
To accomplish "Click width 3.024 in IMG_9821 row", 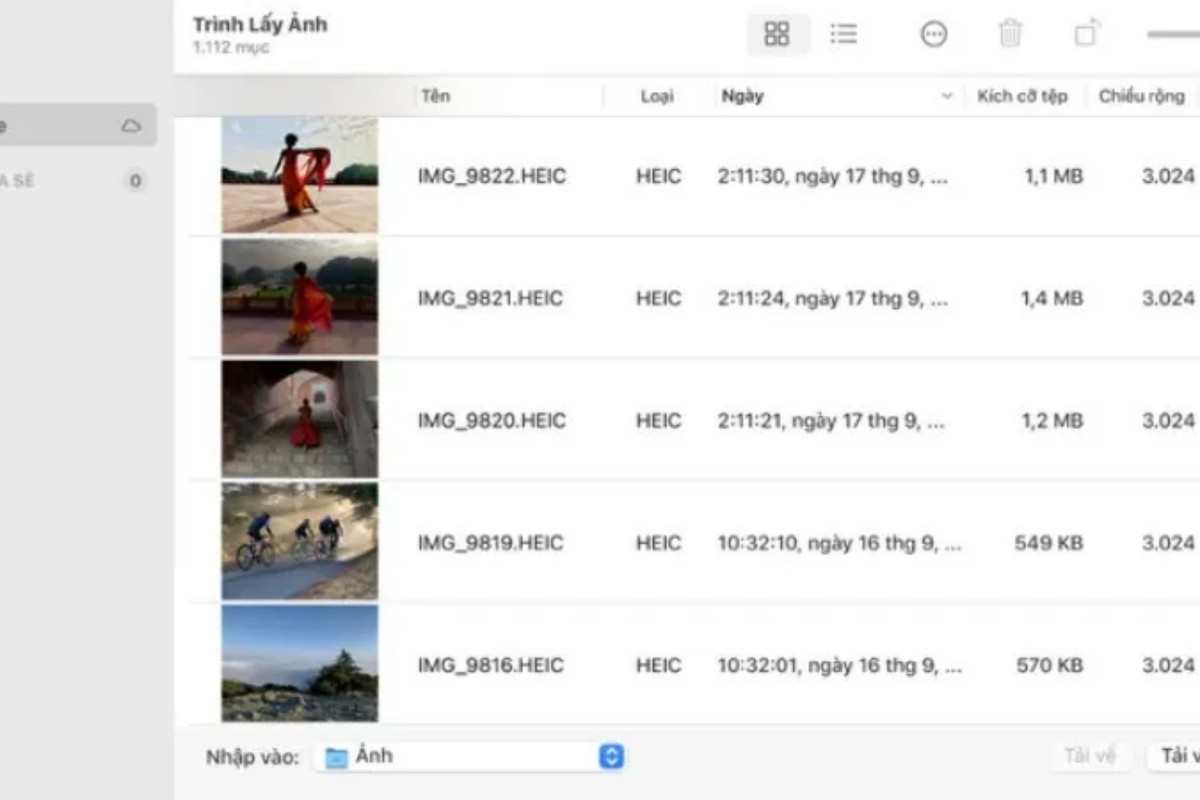I will pos(1168,298).
